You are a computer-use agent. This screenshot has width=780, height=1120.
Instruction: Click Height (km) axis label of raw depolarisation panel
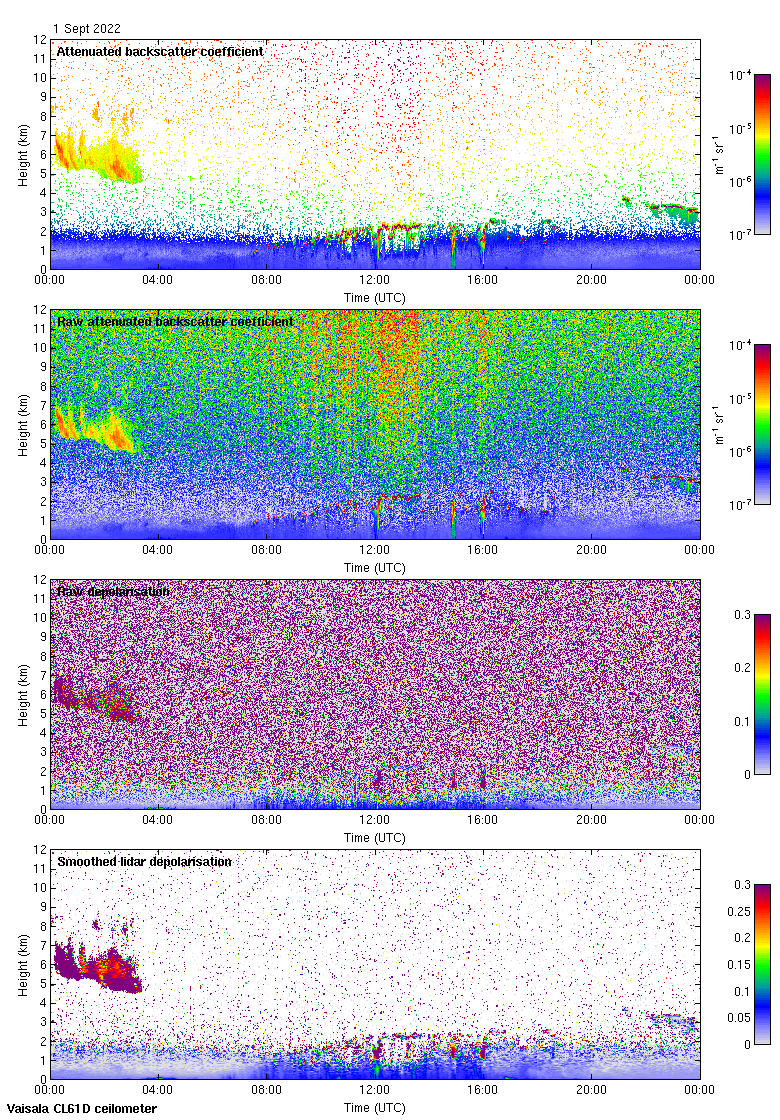point(24,695)
